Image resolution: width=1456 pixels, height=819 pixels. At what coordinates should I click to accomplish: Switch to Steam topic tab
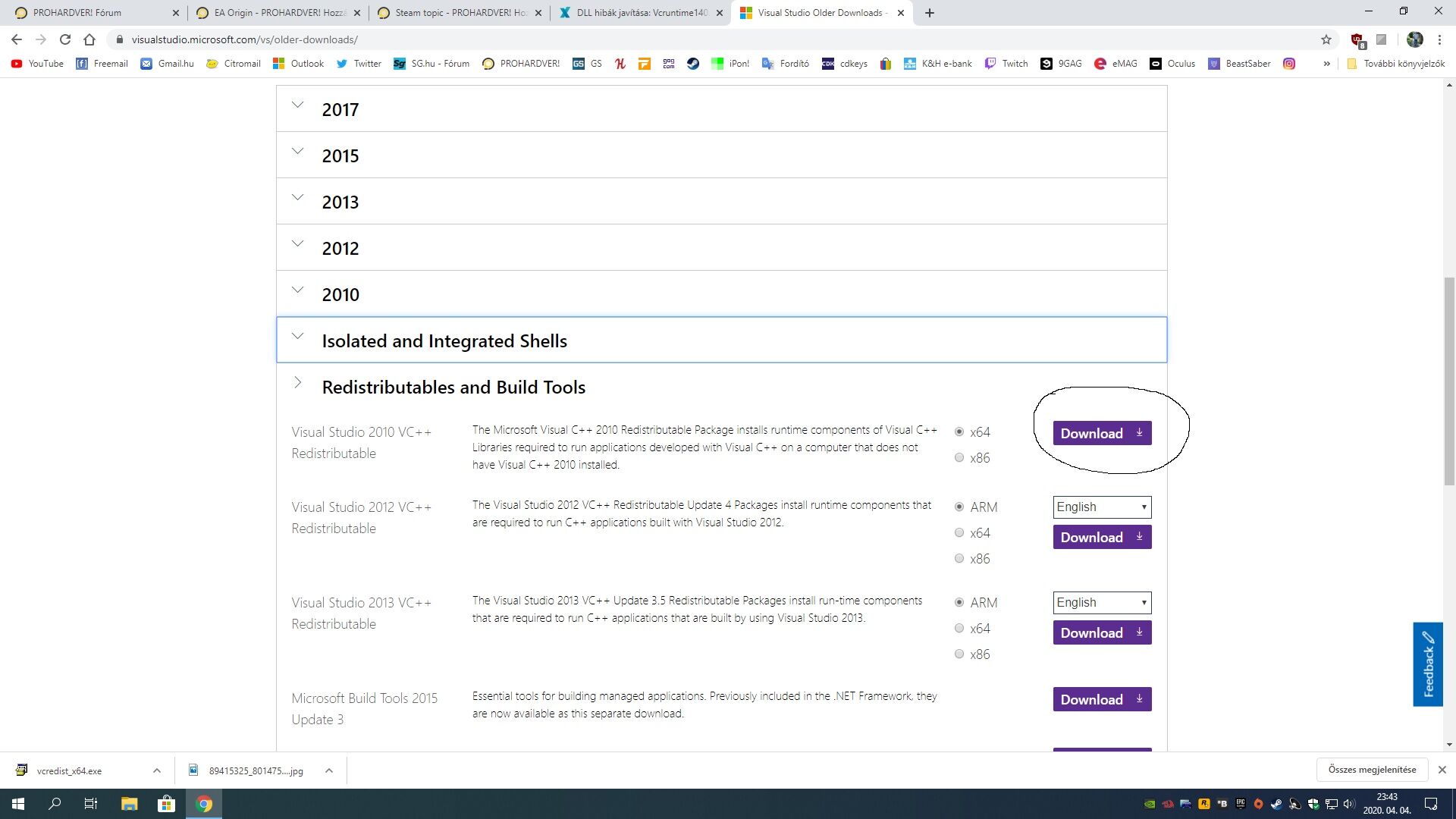(x=459, y=13)
